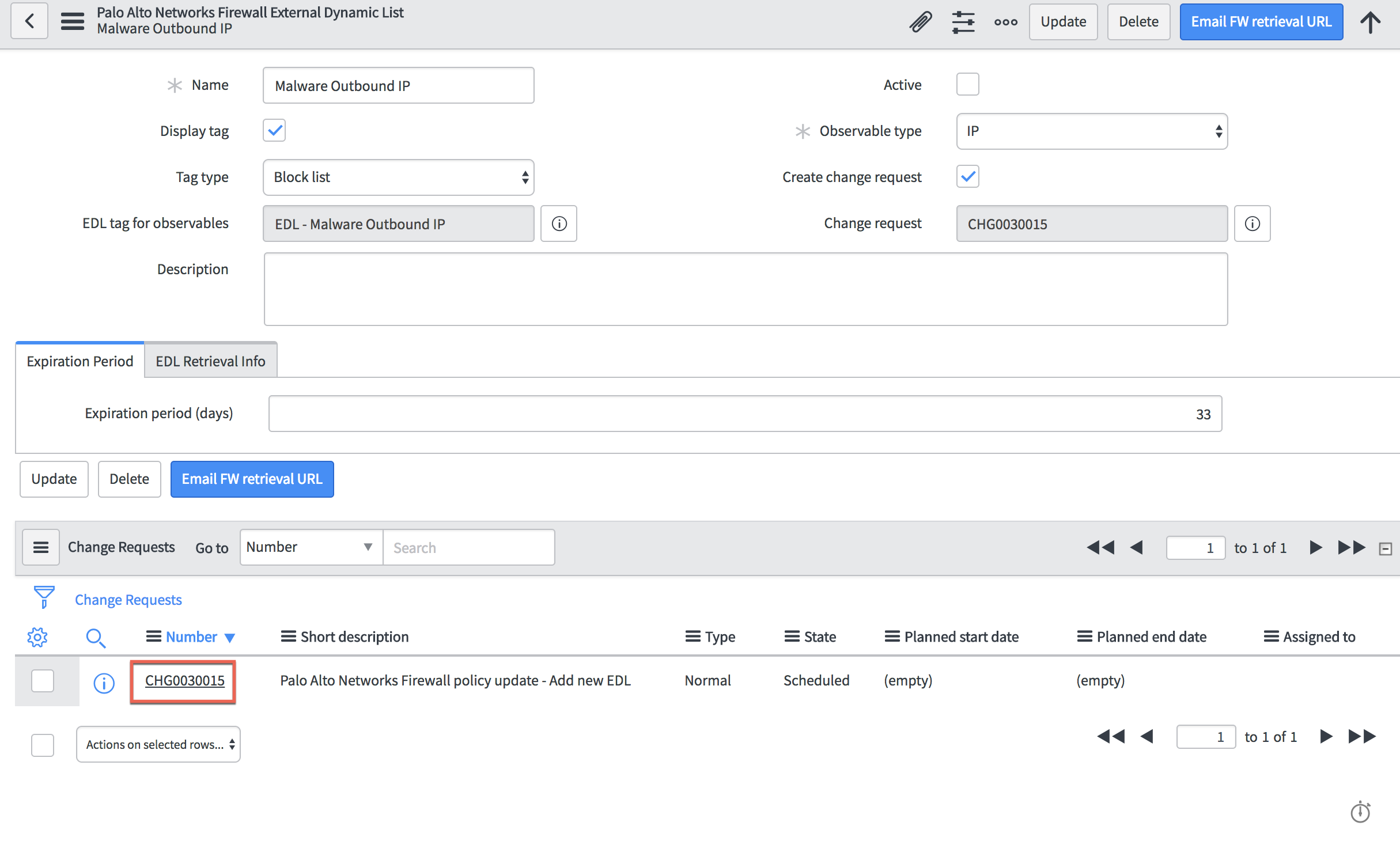Open more options ellipsis in header
The image size is (1400, 841).
(x=1006, y=22)
